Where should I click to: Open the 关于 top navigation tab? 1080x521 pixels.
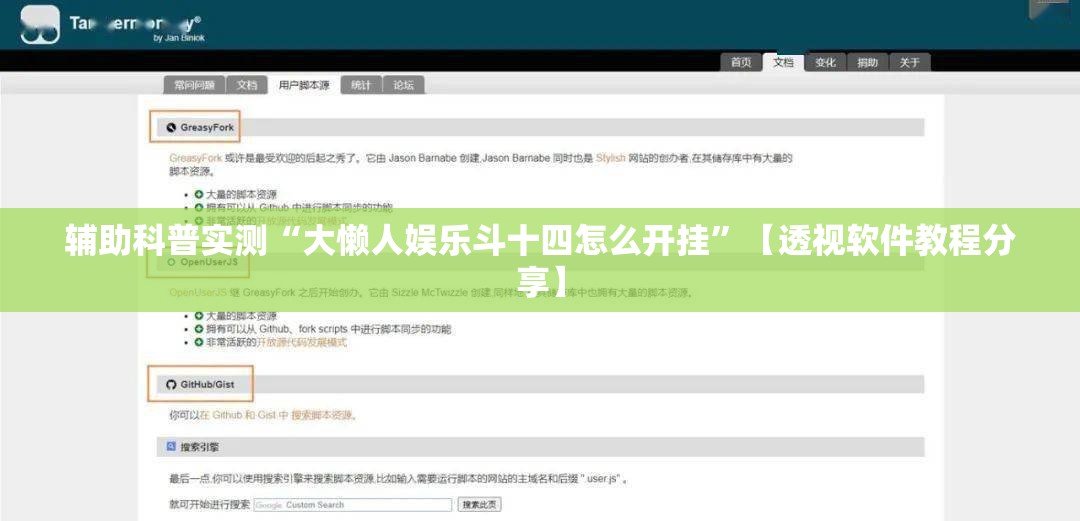[x=910, y=63]
